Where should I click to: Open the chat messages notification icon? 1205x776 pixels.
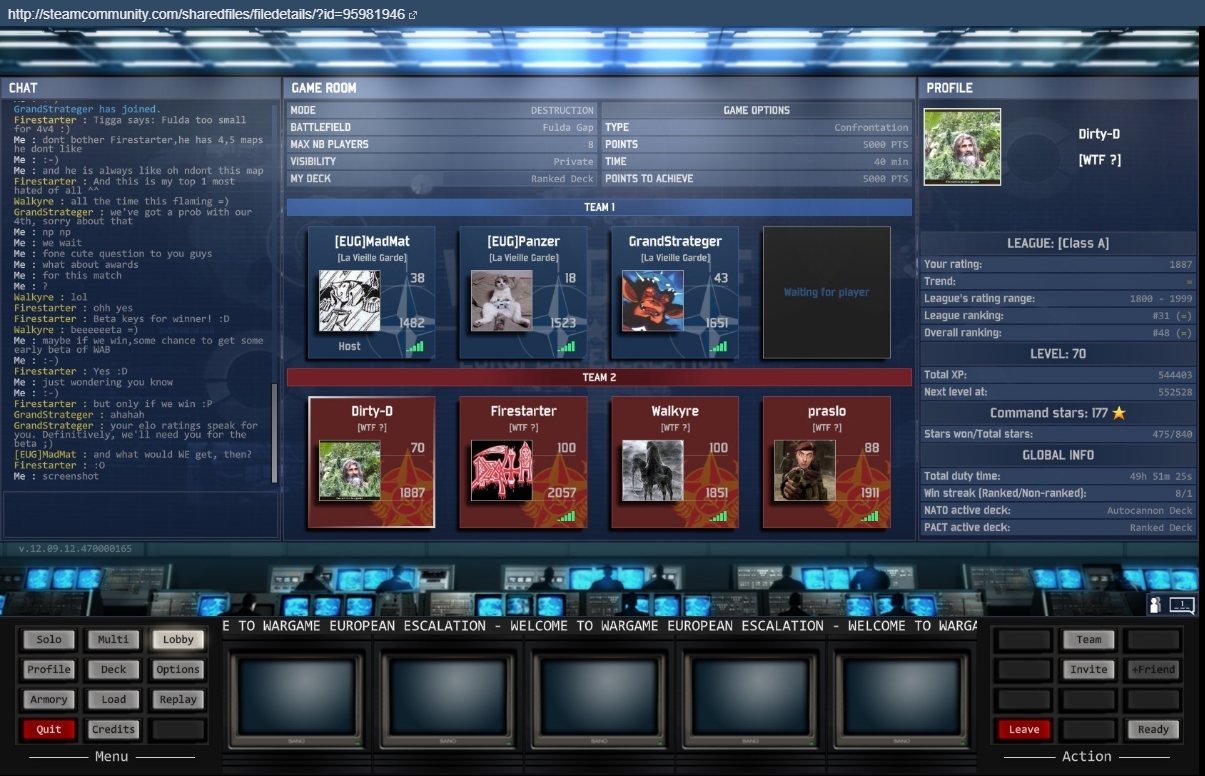point(1181,604)
